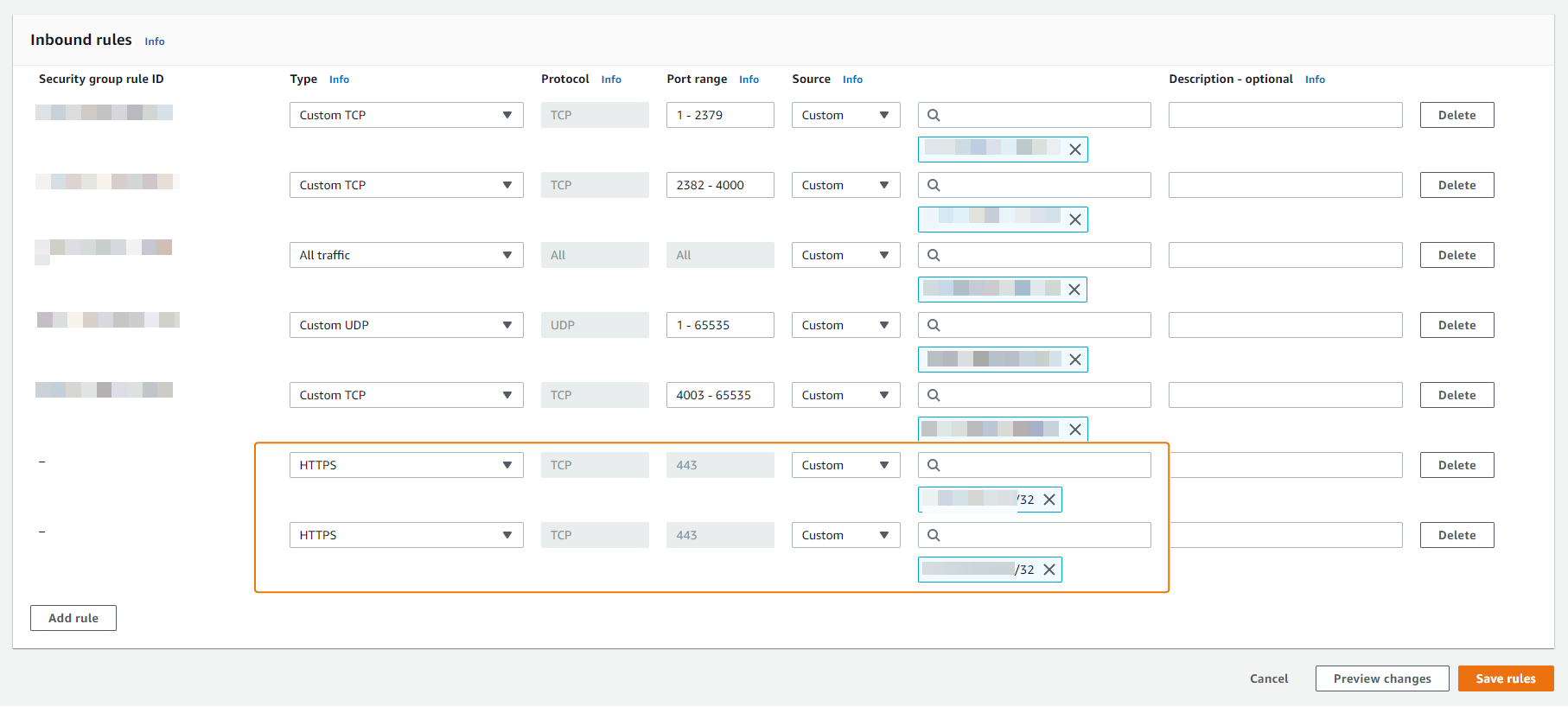Viewport: 1568px width, 707px height.
Task: Open the Info link next to Inbound rules
Action: (x=155, y=41)
